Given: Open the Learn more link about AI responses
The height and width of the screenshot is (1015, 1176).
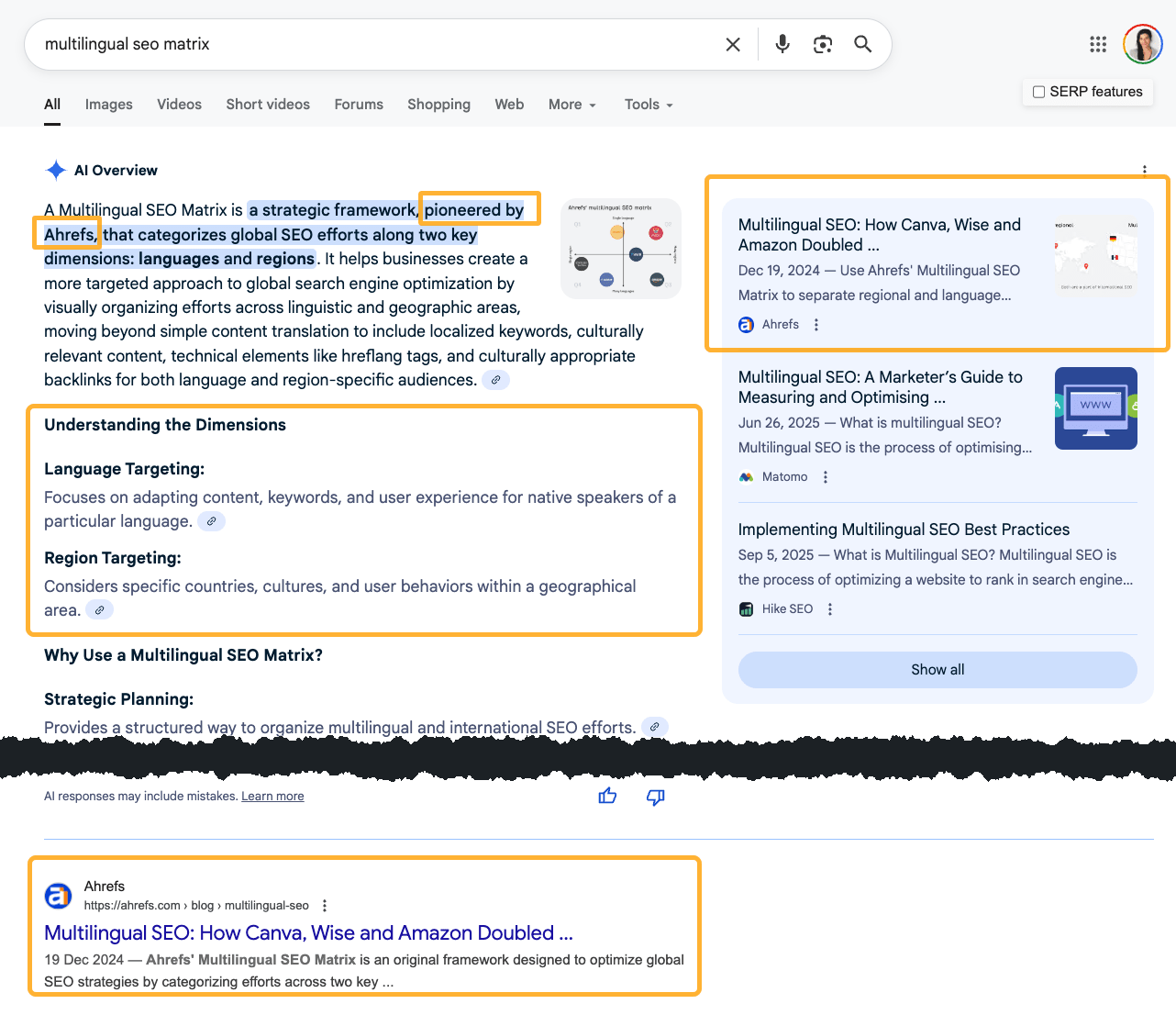Looking at the screenshot, I should pos(272,796).
